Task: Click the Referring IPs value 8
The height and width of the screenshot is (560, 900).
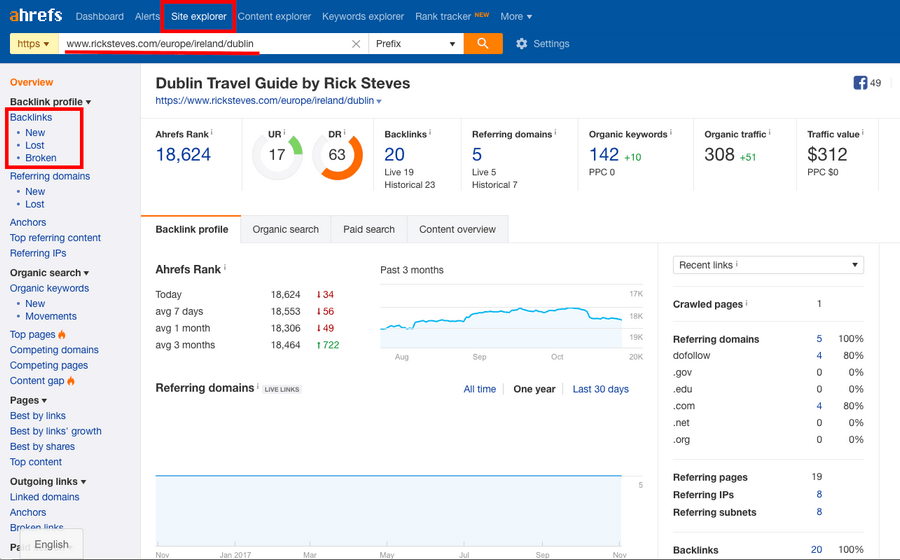Action: 819,494
